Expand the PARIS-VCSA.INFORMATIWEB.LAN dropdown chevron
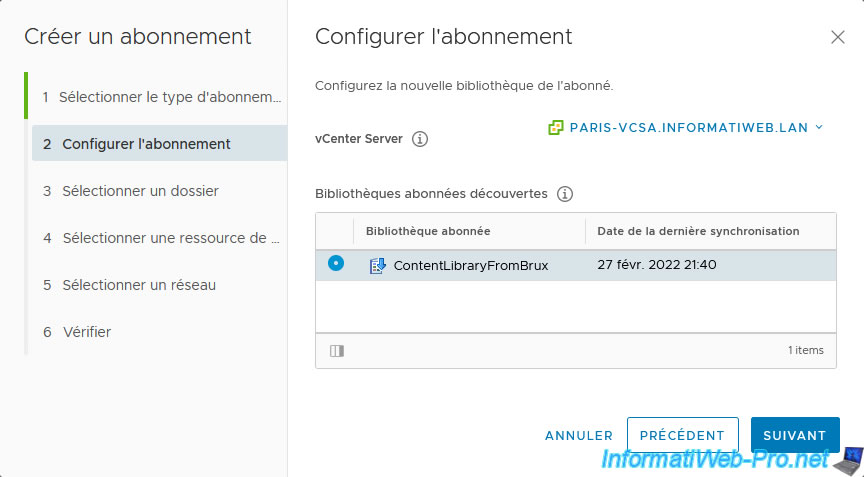The height and width of the screenshot is (477, 864). (819, 127)
